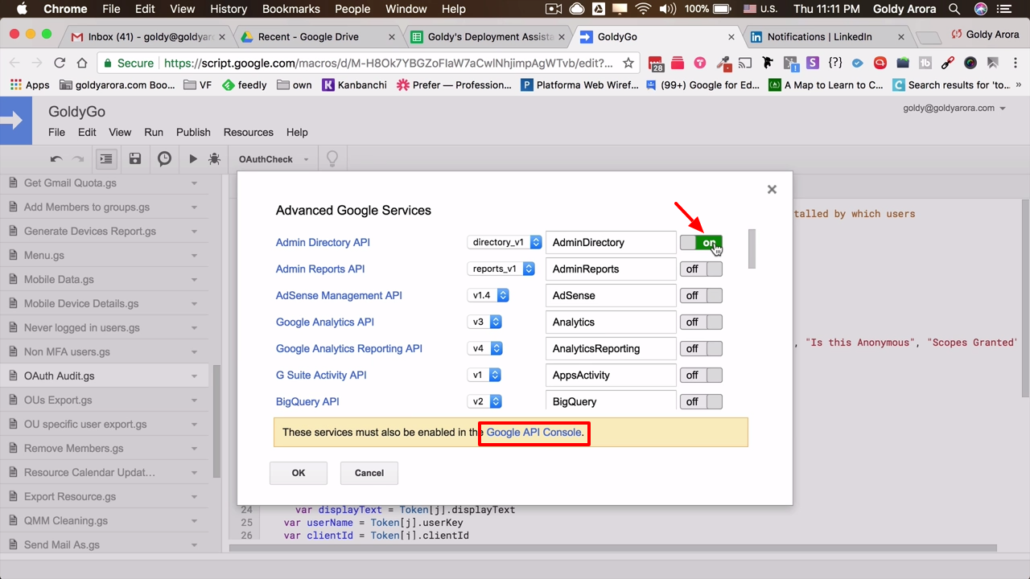Screen dimensions: 1030x579
Task: Enable the Admin Reports API toggle
Action: click(702, 269)
